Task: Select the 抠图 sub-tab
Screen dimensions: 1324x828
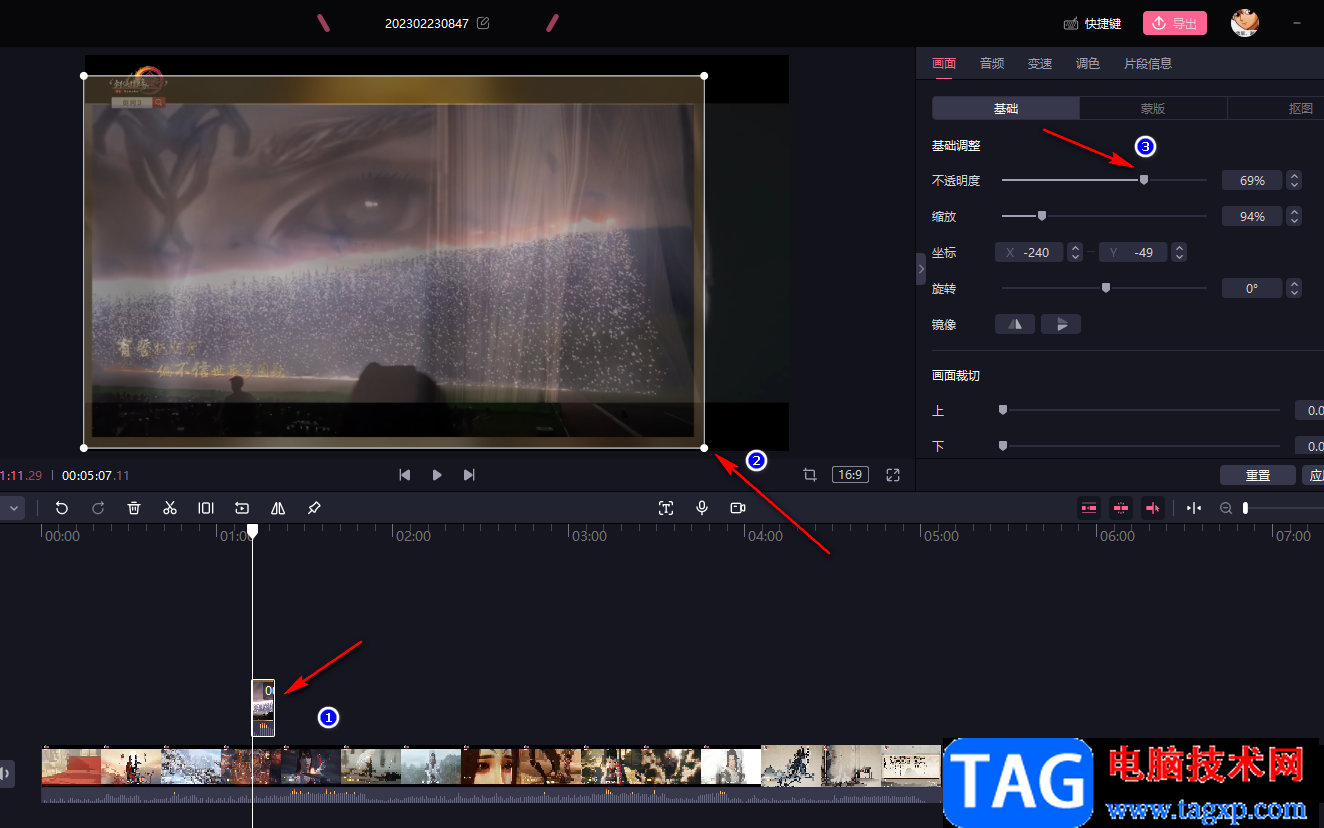Action: coord(1275,108)
